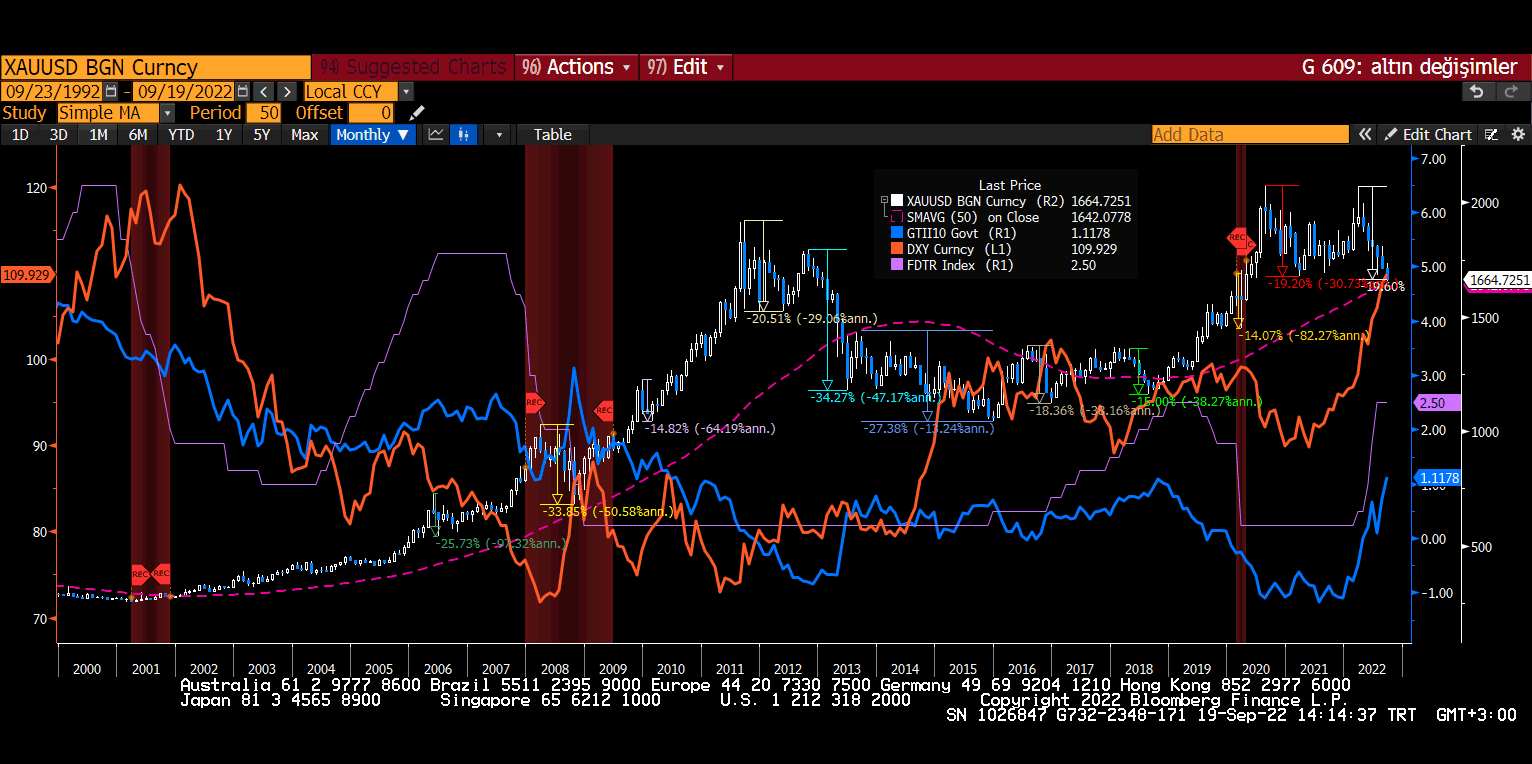Click the pencil icon beside Offset
This screenshot has height=764, width=1532.
[417, 113]
